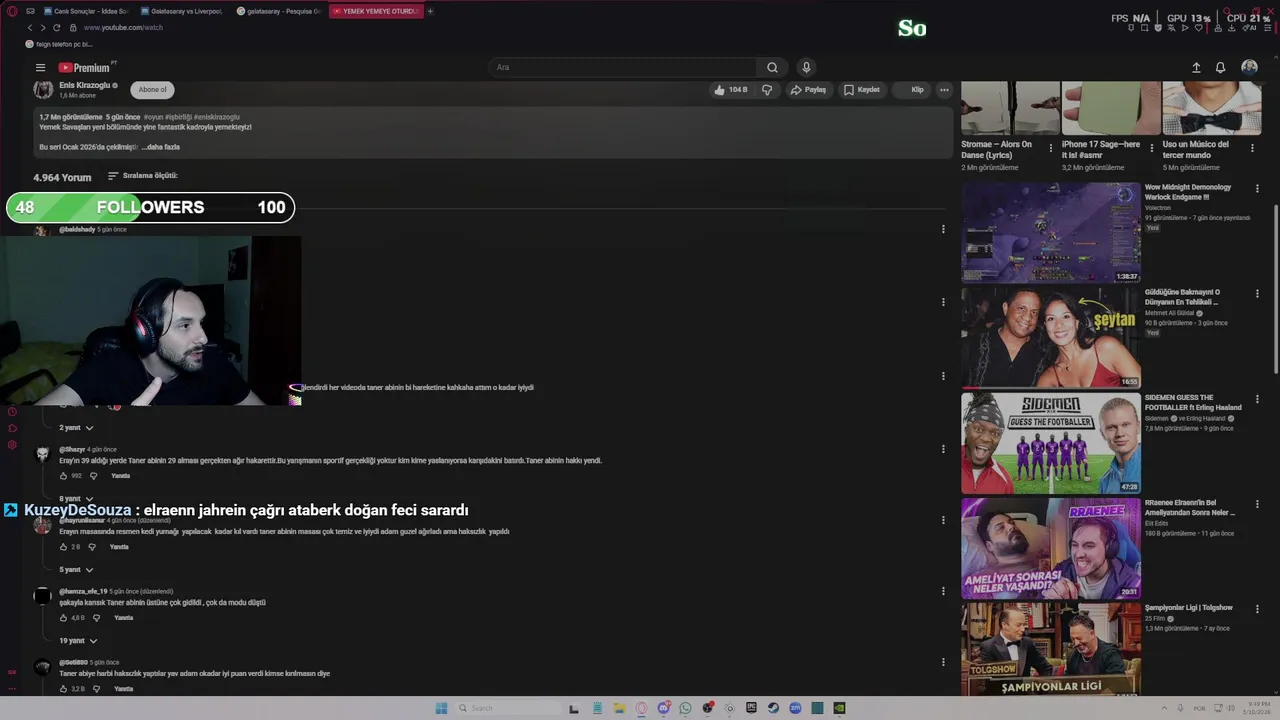Like @Seti880 comment with 3,2 B likes
1280x720 pixels.
(x=63, y=689)
